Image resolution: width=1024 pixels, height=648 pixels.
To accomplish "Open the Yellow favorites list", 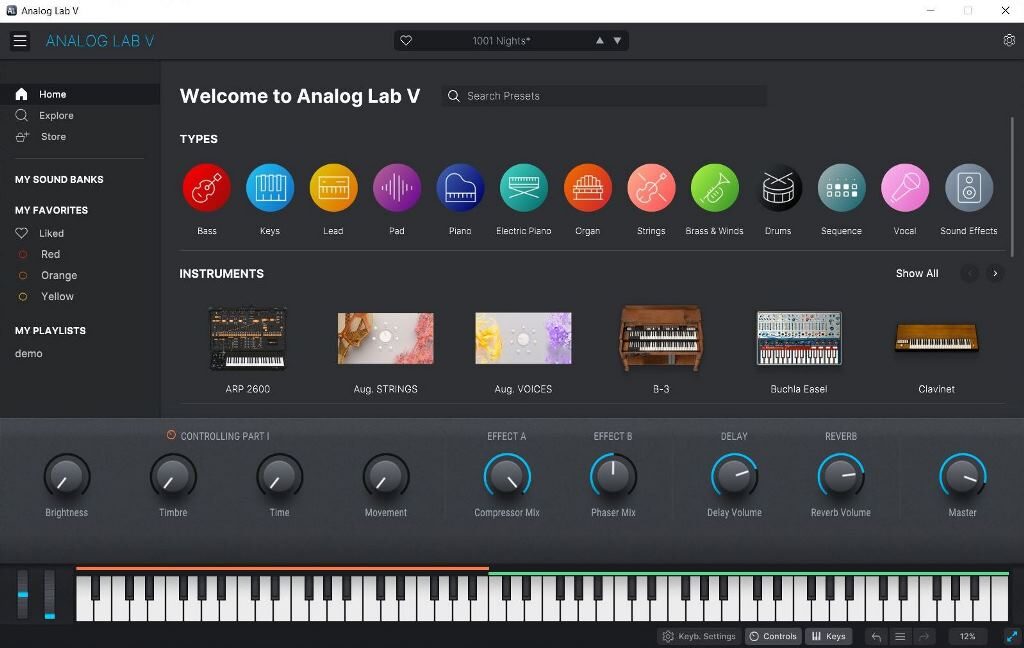I will pyautogui.click(x=46, y=296).
